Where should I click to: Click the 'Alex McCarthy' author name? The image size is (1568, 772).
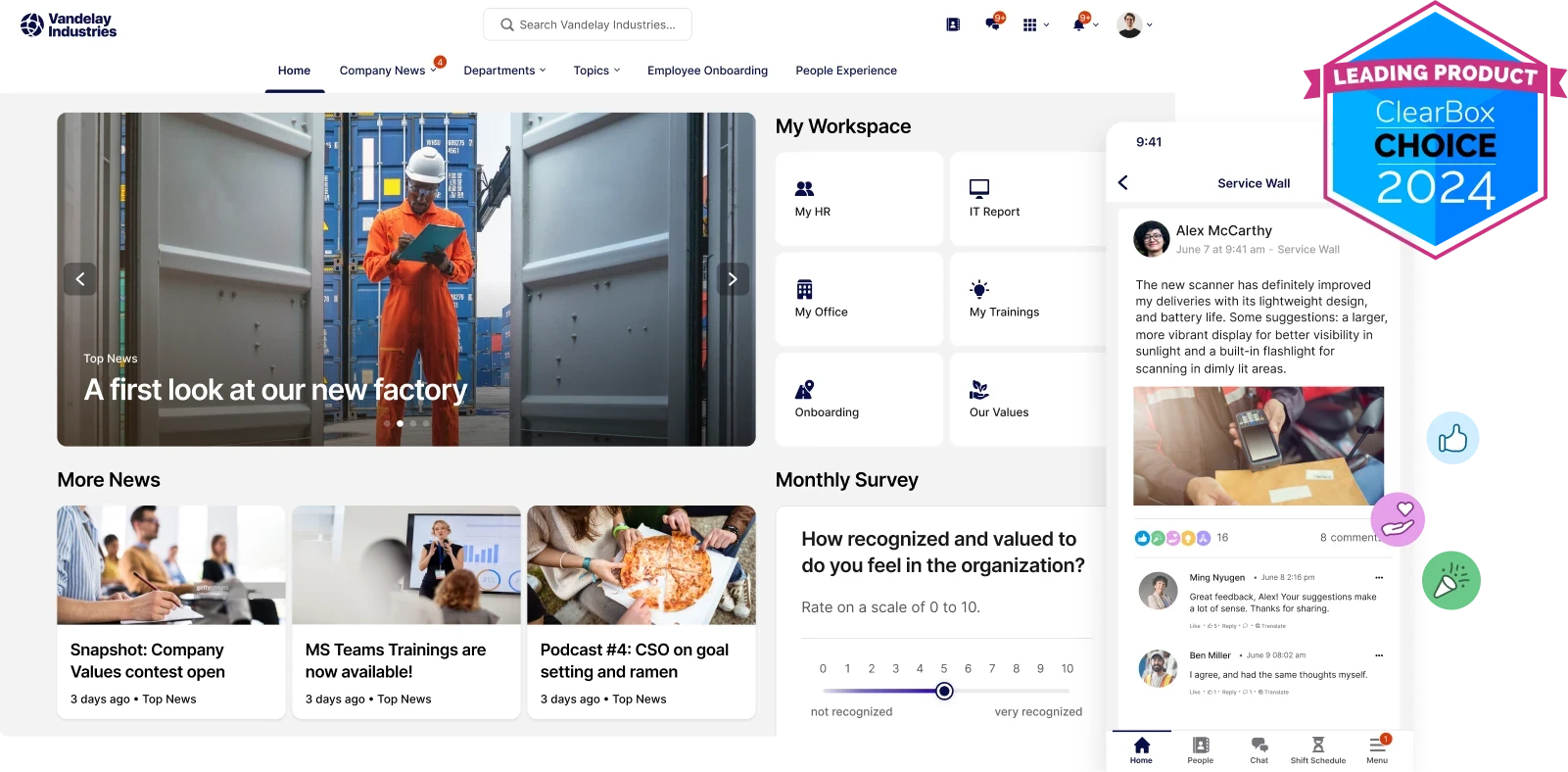[x=1224, y=231]
